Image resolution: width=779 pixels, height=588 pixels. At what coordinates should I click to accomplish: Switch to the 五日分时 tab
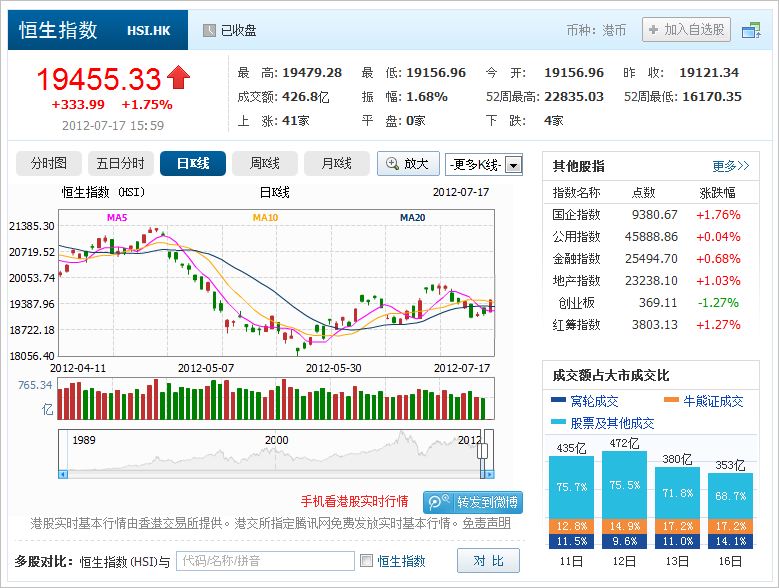pyautogui.click(x=121, y=163)
